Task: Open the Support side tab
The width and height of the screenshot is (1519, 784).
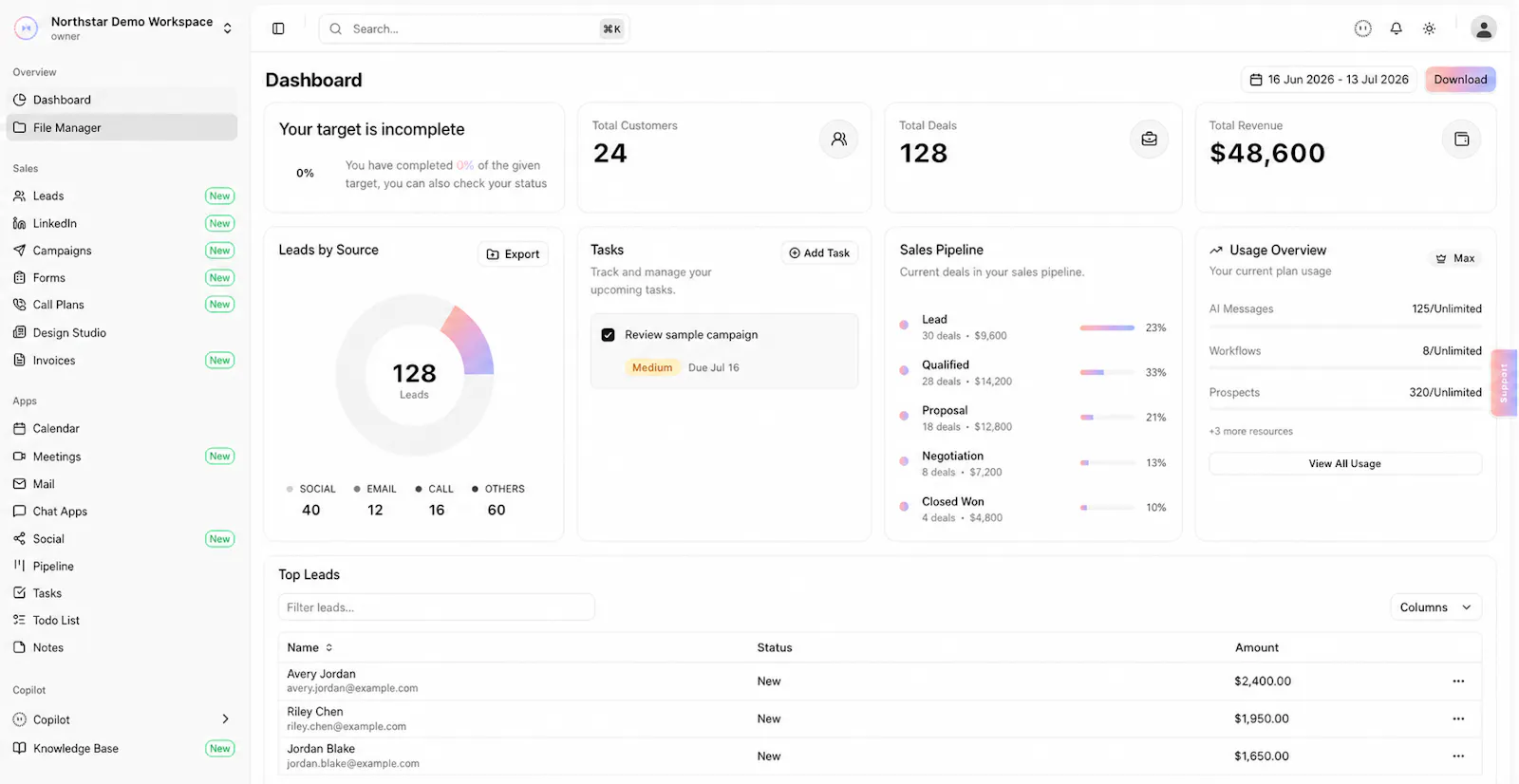Action: pyautogui.click(x=1504, y=383)
